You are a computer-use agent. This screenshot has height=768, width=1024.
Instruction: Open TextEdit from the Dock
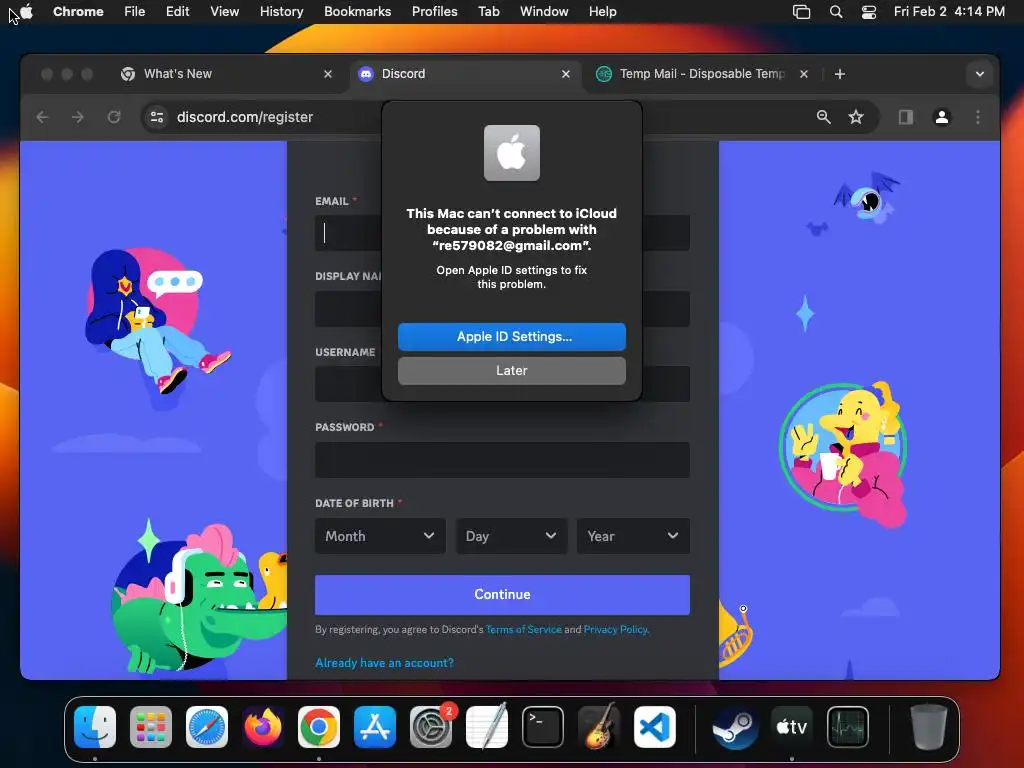487,727
